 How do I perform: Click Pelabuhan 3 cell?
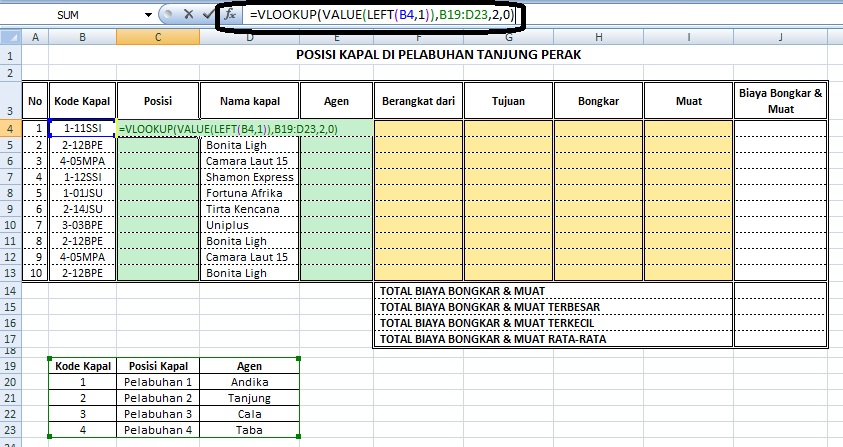click(158, 414)
